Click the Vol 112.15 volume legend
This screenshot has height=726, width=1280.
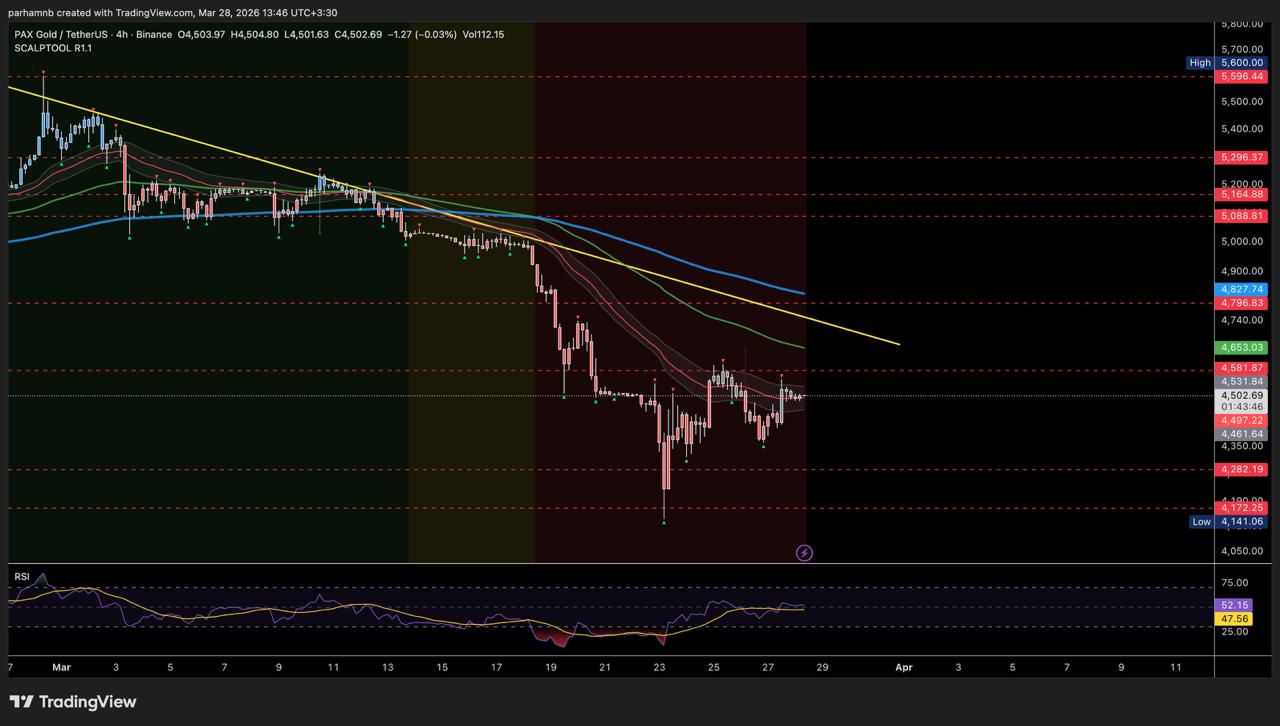[x=483, y=34]
